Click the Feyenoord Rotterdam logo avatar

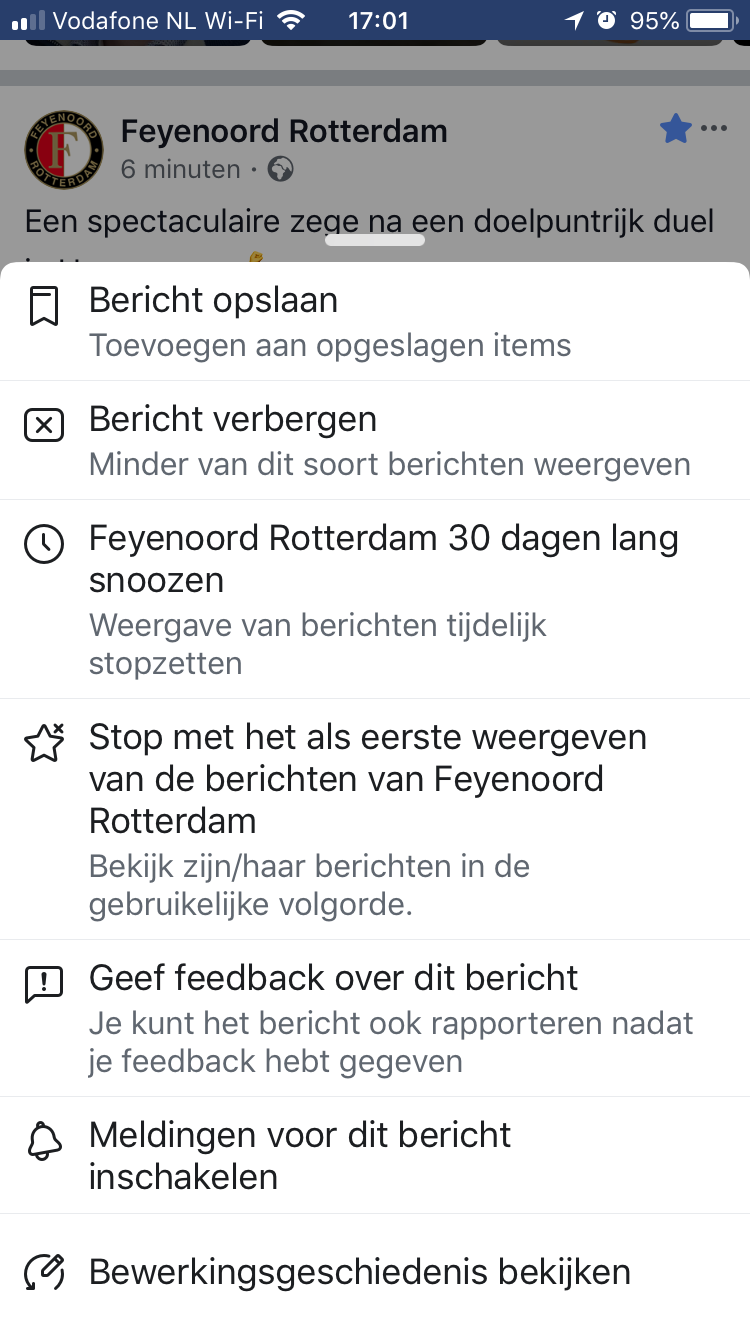[63, 150]
